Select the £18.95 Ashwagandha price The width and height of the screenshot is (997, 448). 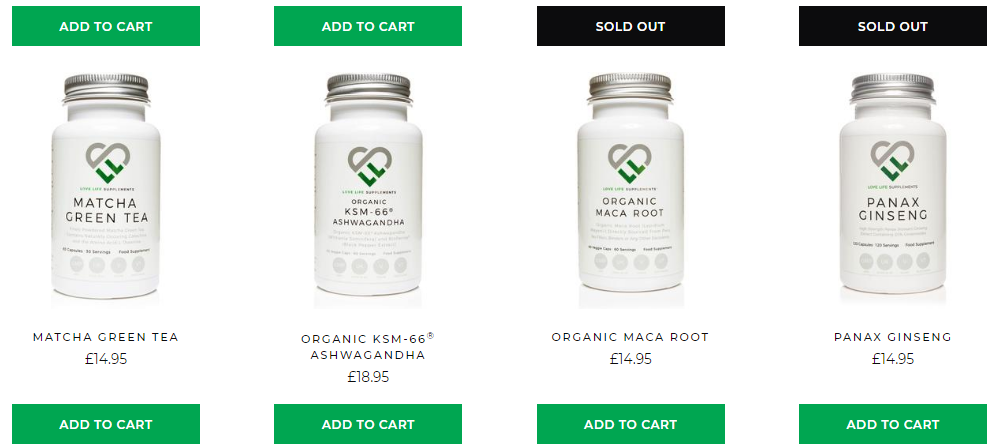368,377
